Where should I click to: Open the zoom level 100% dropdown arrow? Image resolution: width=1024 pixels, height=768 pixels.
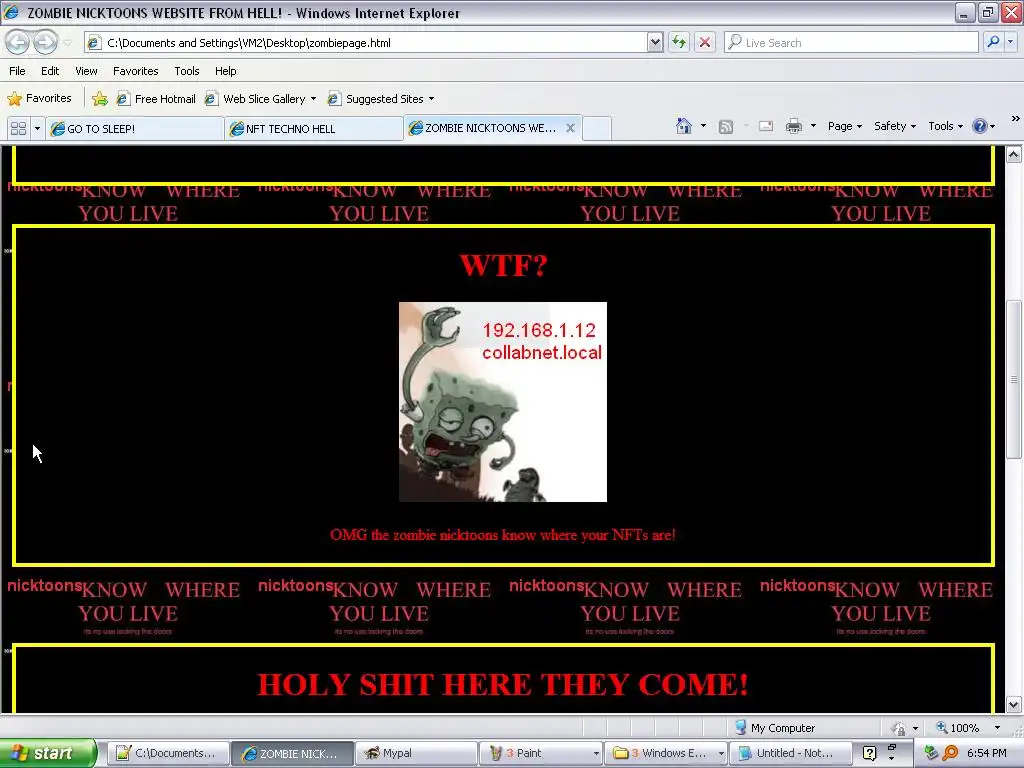click(997, 728)
